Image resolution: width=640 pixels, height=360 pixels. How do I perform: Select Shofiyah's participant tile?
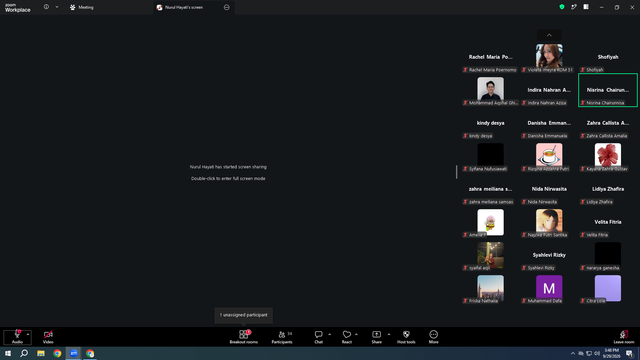[x=608, y=57]
